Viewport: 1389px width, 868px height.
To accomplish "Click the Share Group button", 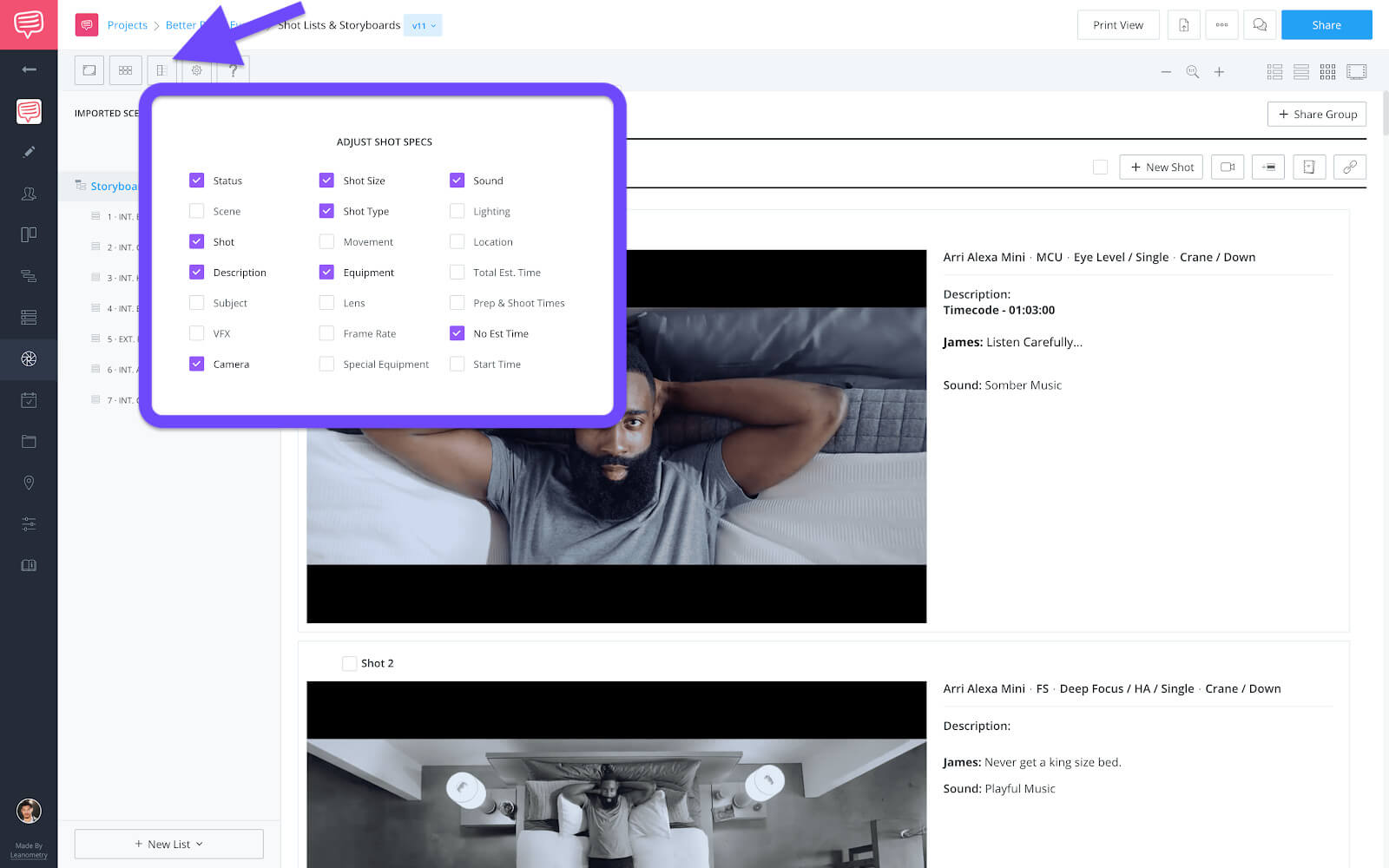I will point(1317,114).
